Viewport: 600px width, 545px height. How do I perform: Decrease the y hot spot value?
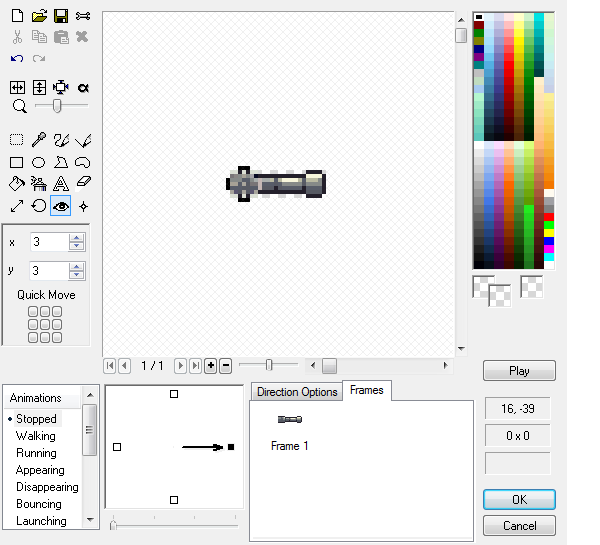77,274
